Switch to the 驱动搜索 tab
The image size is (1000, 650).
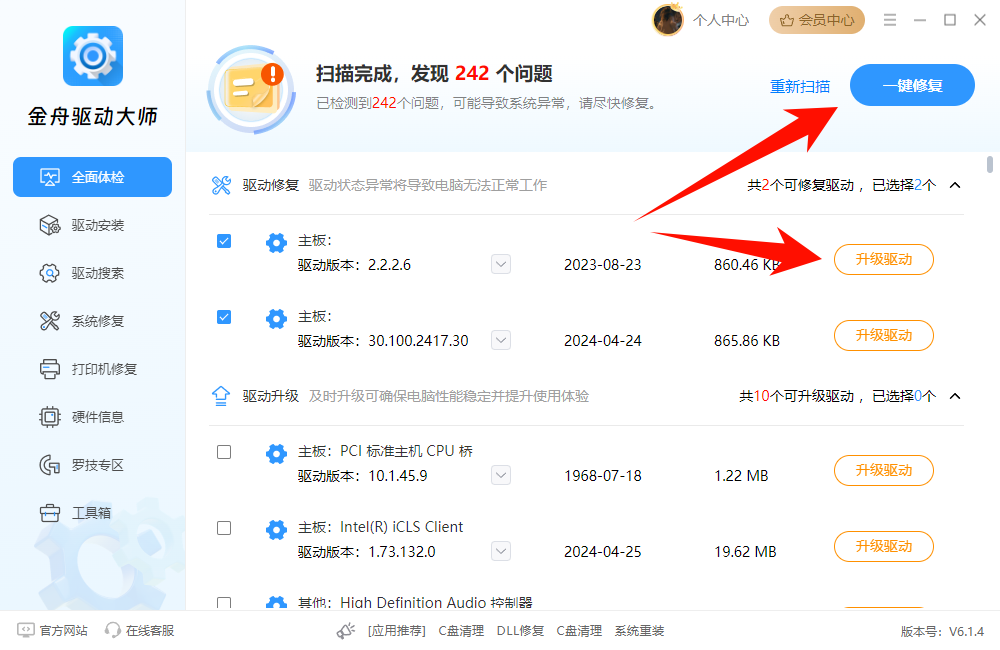pyautogui.click(x=92, y=273)
